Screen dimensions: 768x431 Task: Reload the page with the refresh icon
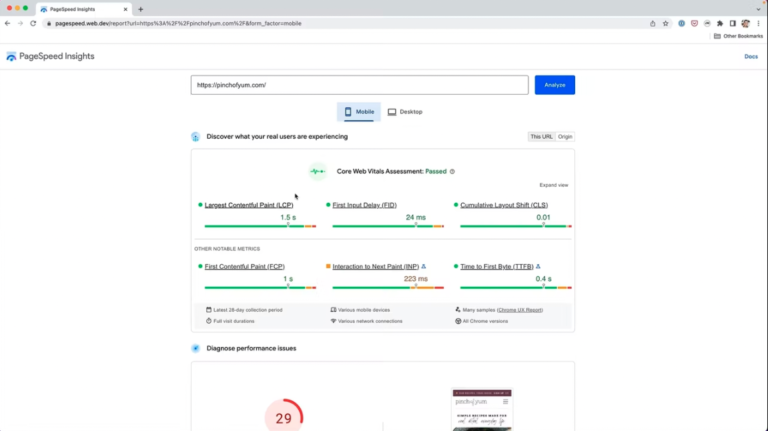[x=33, y=24]
